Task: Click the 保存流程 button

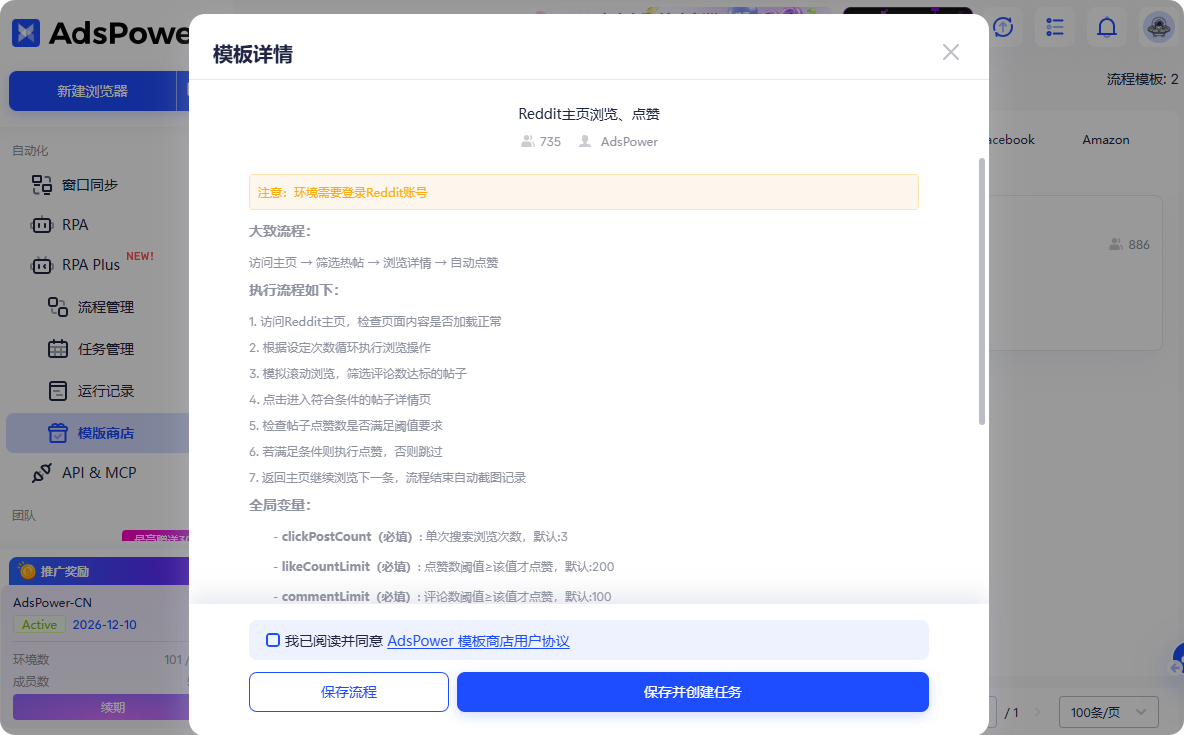Action: [349, 692]
